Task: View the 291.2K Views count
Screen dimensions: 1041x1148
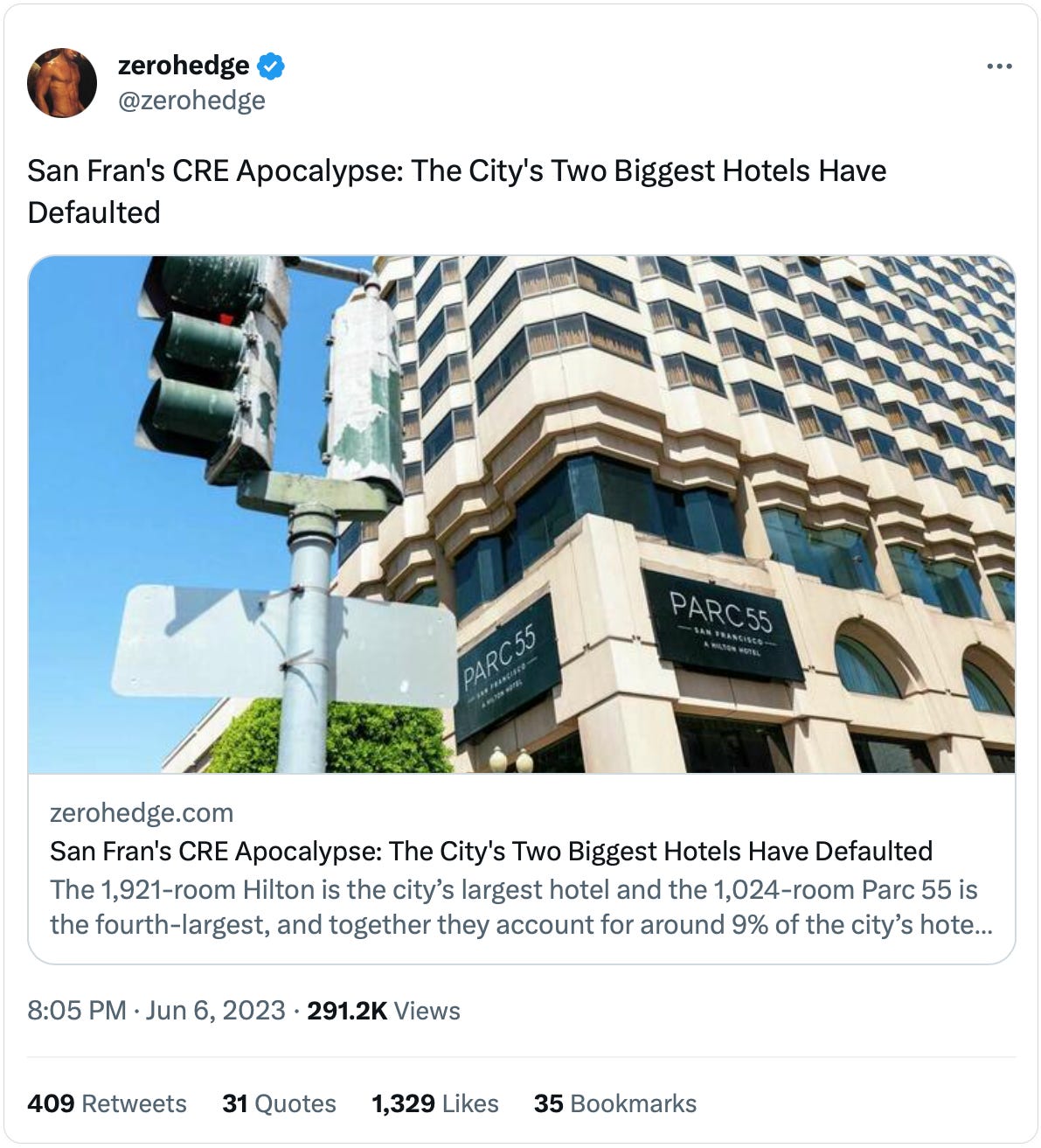Action: coord(384,1011)
